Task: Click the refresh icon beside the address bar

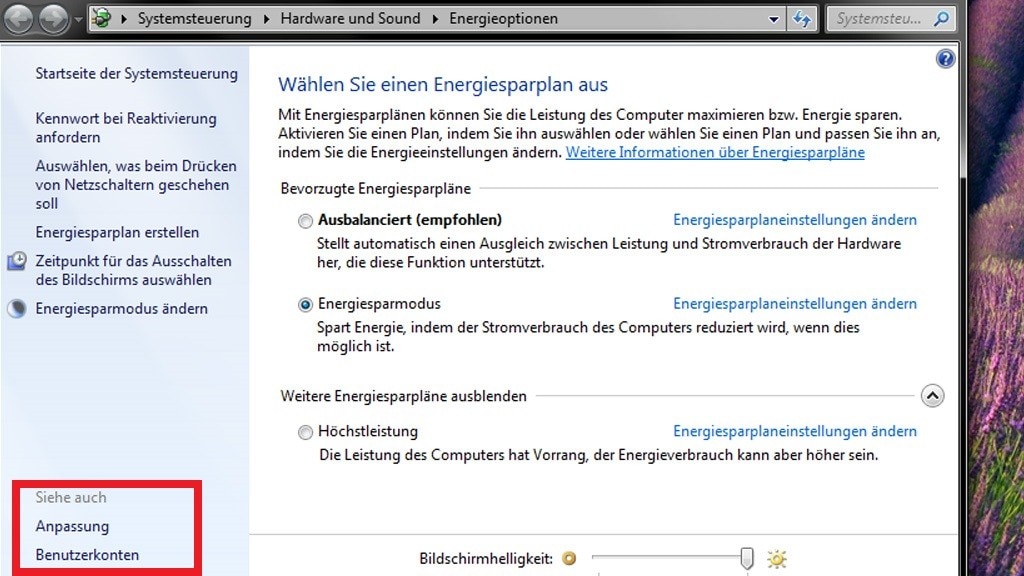Action: pyautogui.click(x=802, y=19)
